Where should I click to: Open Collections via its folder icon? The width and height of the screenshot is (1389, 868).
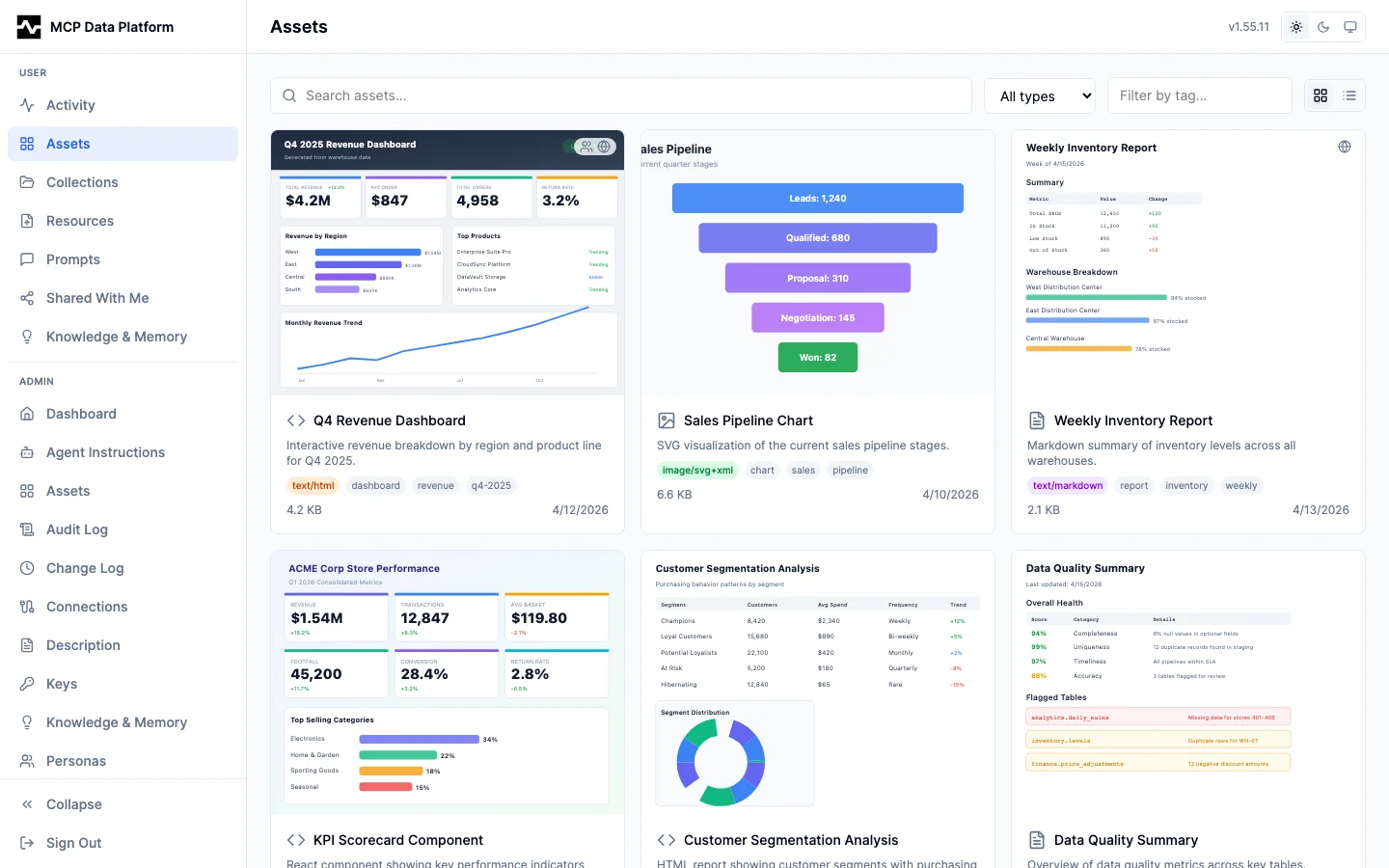[x=27, y=182]
